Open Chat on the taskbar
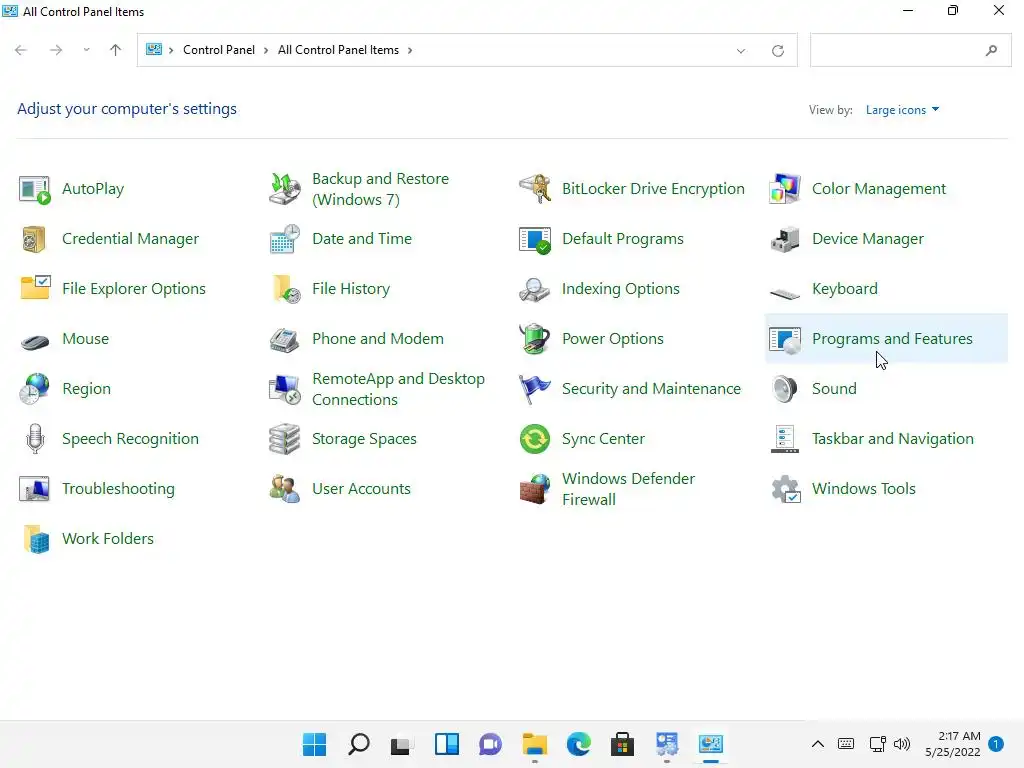 pyautogui.click(x=490, y=744)
